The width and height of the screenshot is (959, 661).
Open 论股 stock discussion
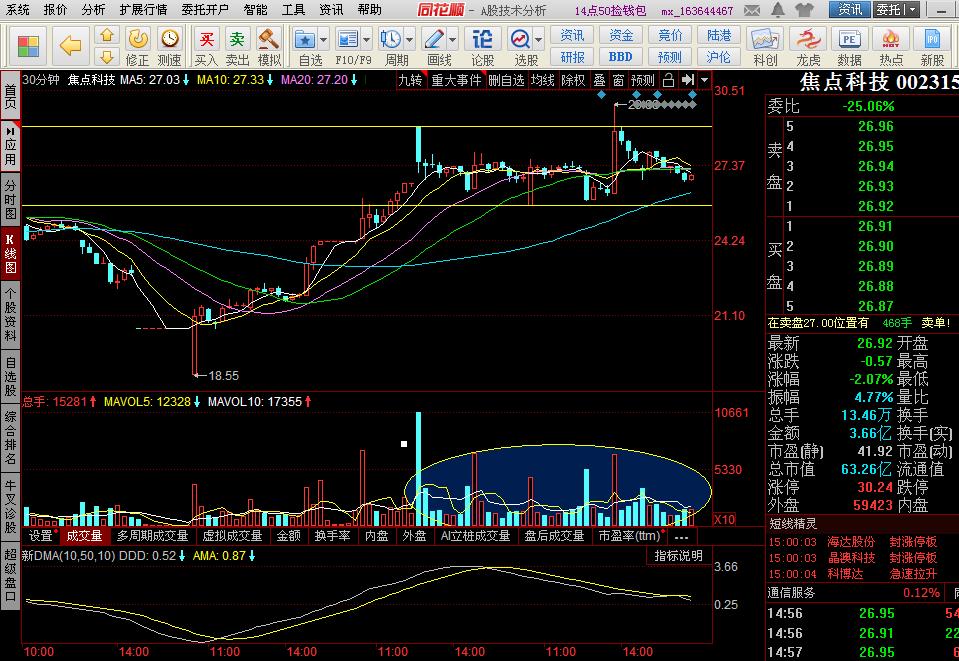click(x=483, y=46)
